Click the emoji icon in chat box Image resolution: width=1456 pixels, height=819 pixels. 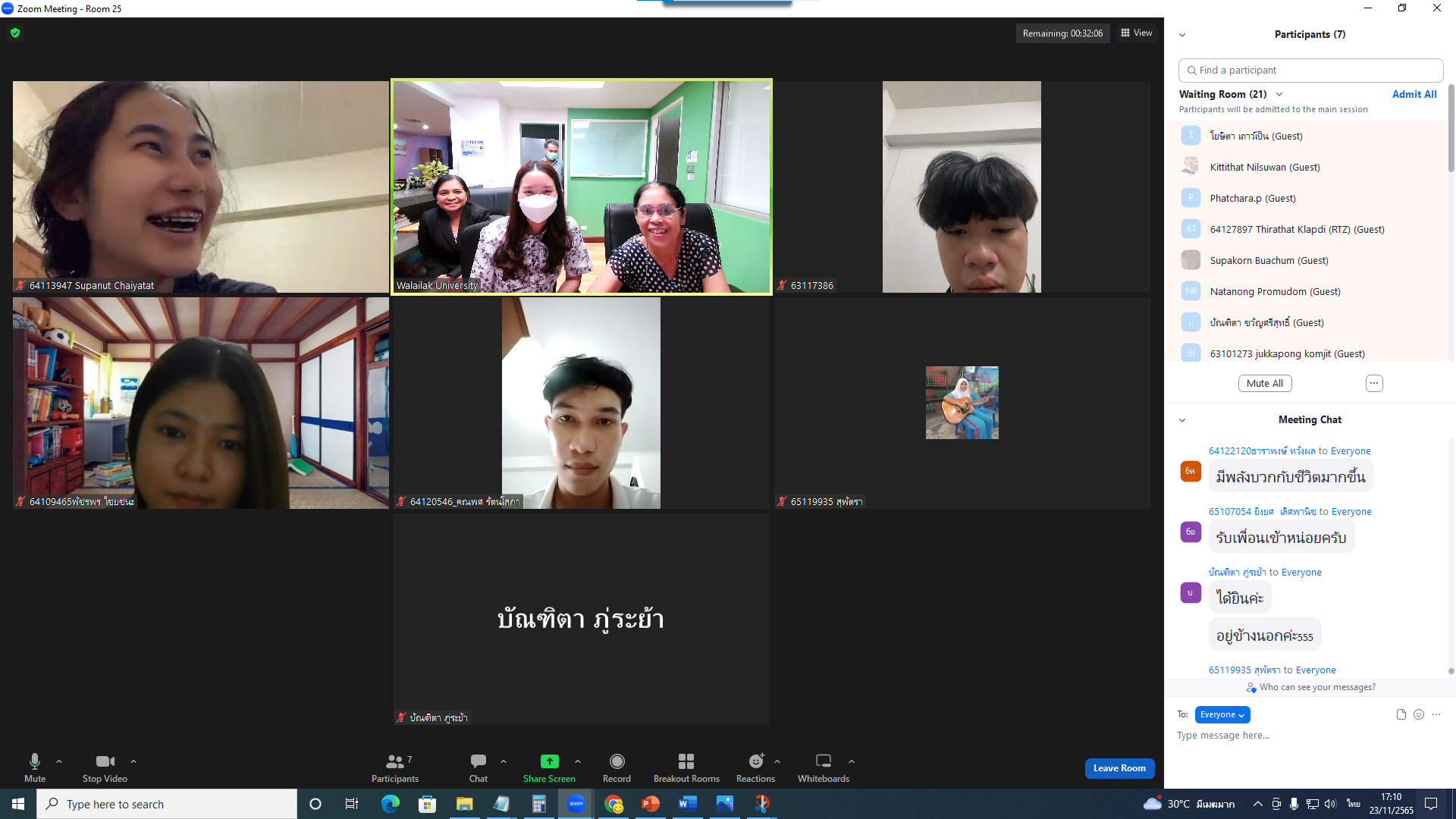(x=1419, y=714)
